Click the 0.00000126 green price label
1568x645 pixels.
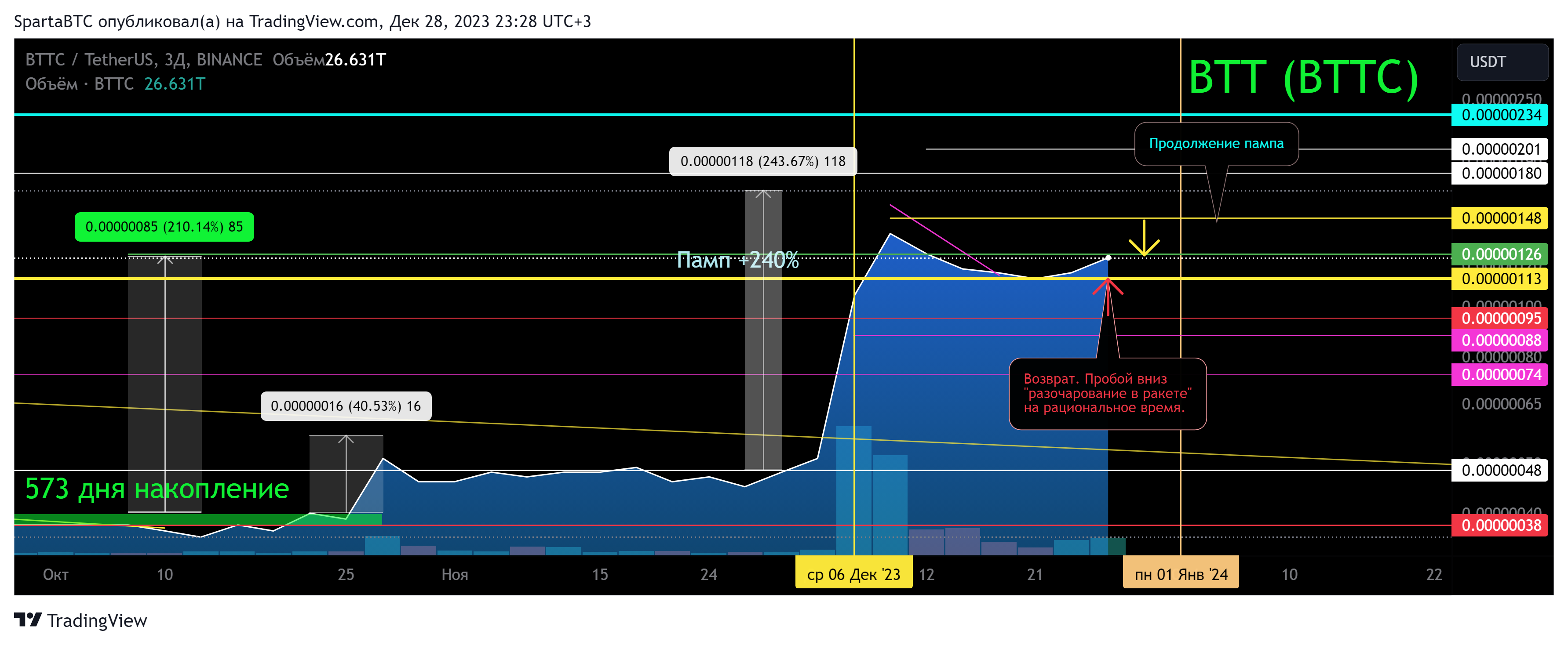click(1500, 254)
